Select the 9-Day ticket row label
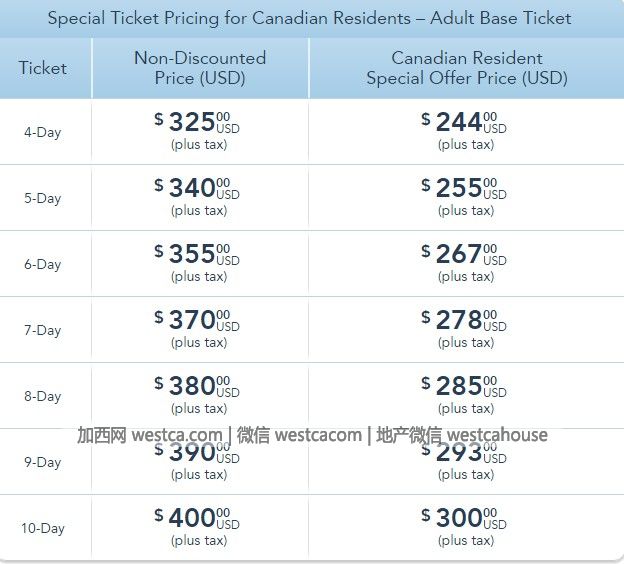The width and height of the screenshot is (624, 564). point(43,463)
